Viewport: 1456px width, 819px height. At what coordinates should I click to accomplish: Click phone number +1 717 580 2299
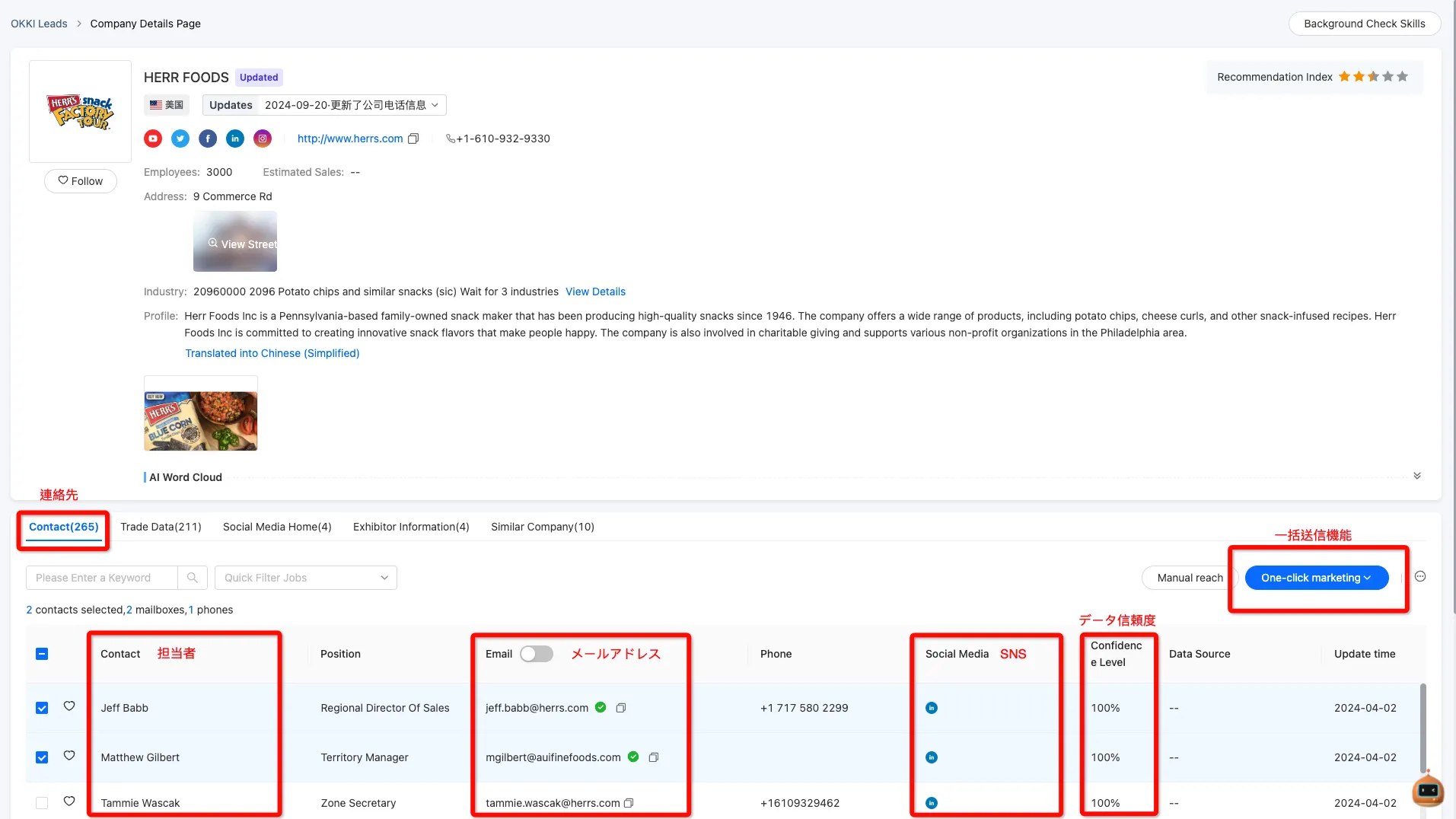(804, 708)
